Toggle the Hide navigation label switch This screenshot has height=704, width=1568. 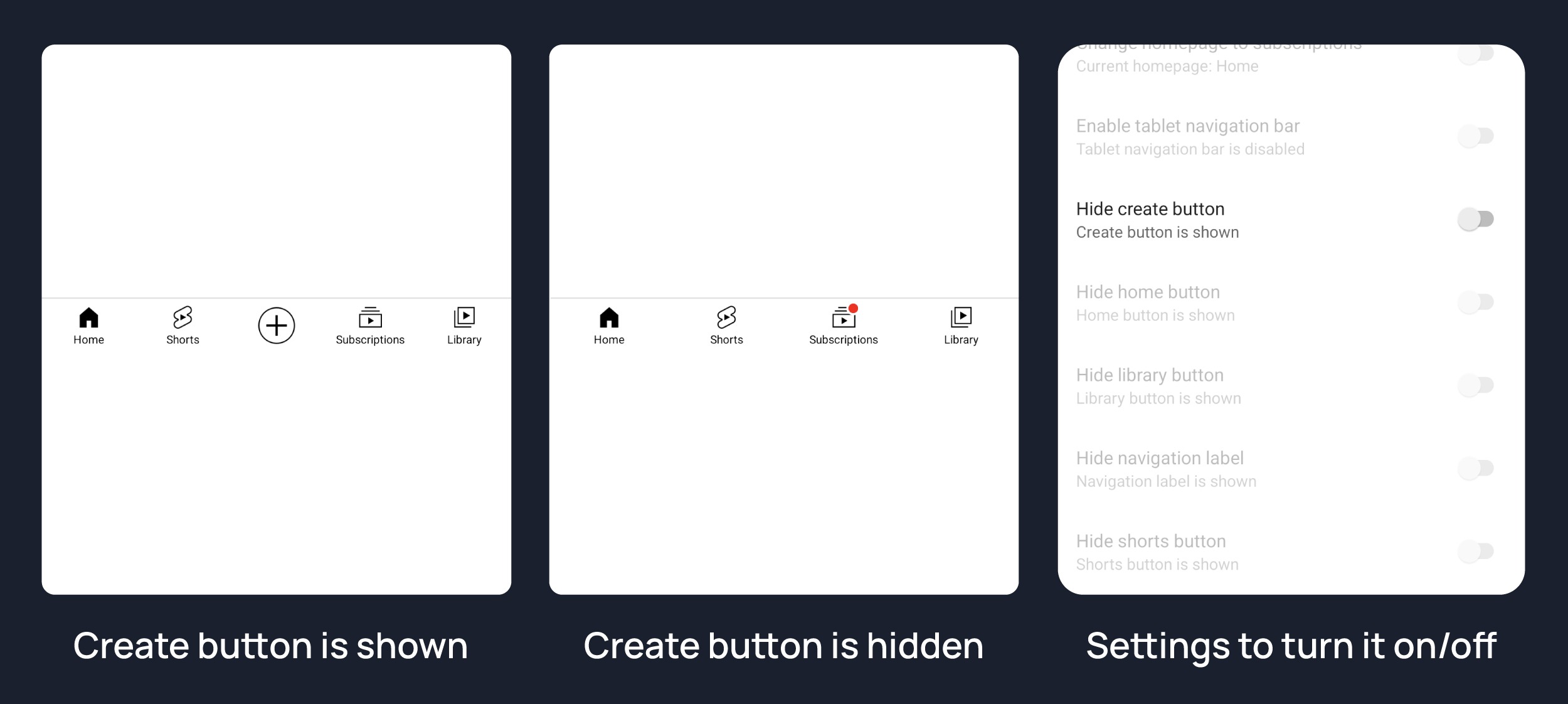[1476, 467]
